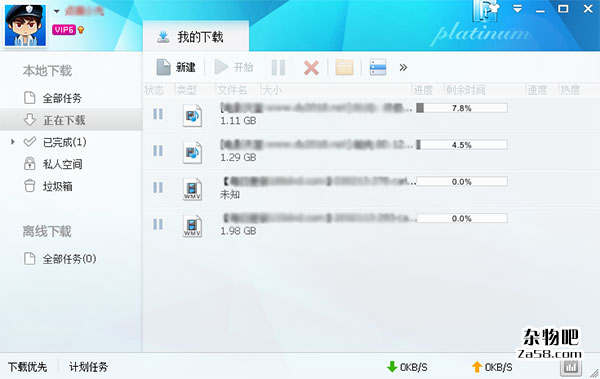Select 正在下载 in the sidebar
The height and width of the screenshot is (379, 600).
tap(71, 120)
